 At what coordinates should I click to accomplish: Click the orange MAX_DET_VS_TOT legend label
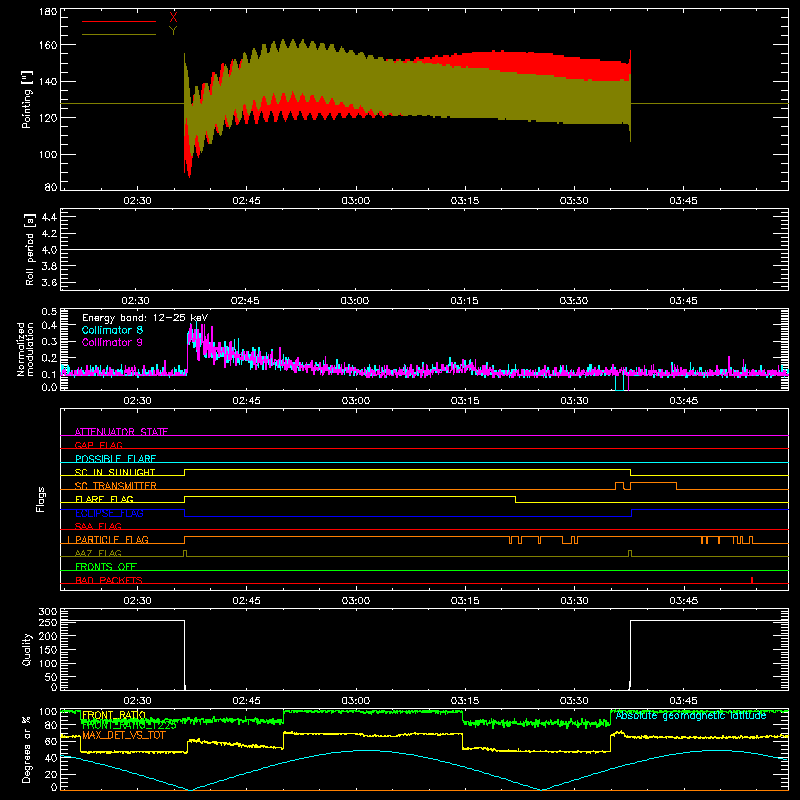(124, 735)
